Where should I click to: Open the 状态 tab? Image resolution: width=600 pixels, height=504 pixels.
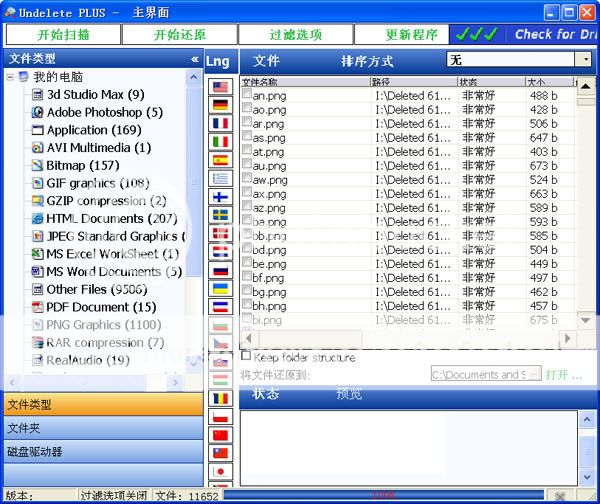[x=265, y=393]
